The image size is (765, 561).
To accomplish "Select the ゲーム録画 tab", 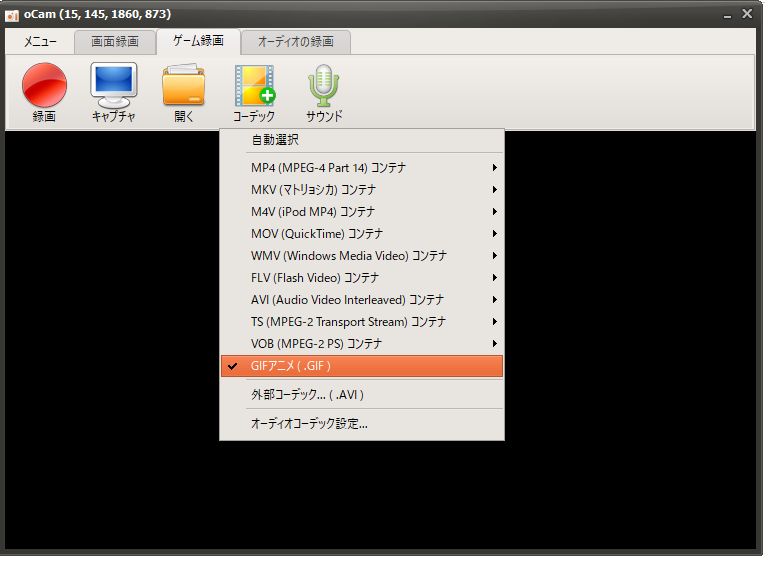I will point(198,42).
